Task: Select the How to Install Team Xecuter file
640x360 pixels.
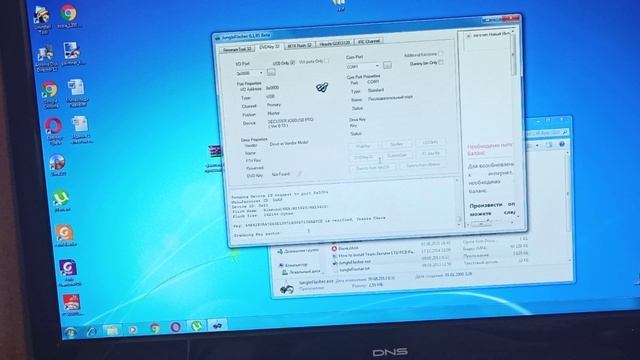Action: coord(373,255)
